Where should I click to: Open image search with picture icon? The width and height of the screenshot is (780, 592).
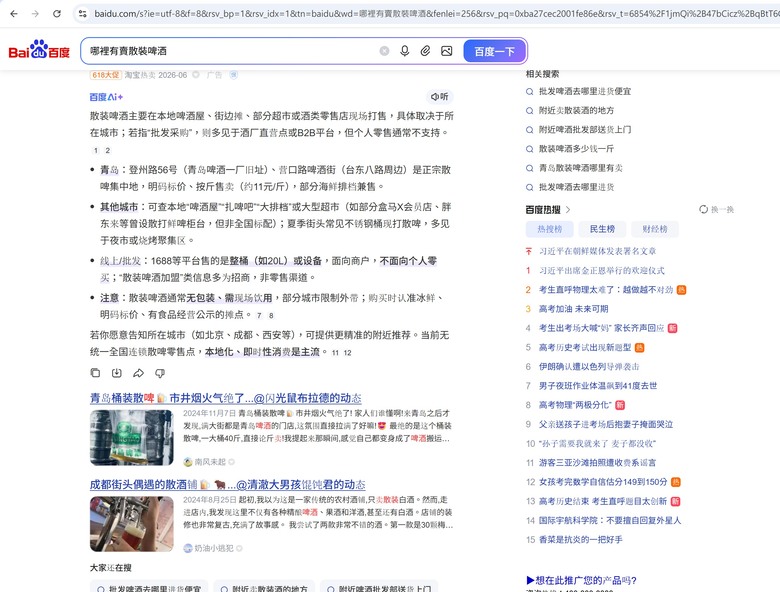[x=447, y=51]
